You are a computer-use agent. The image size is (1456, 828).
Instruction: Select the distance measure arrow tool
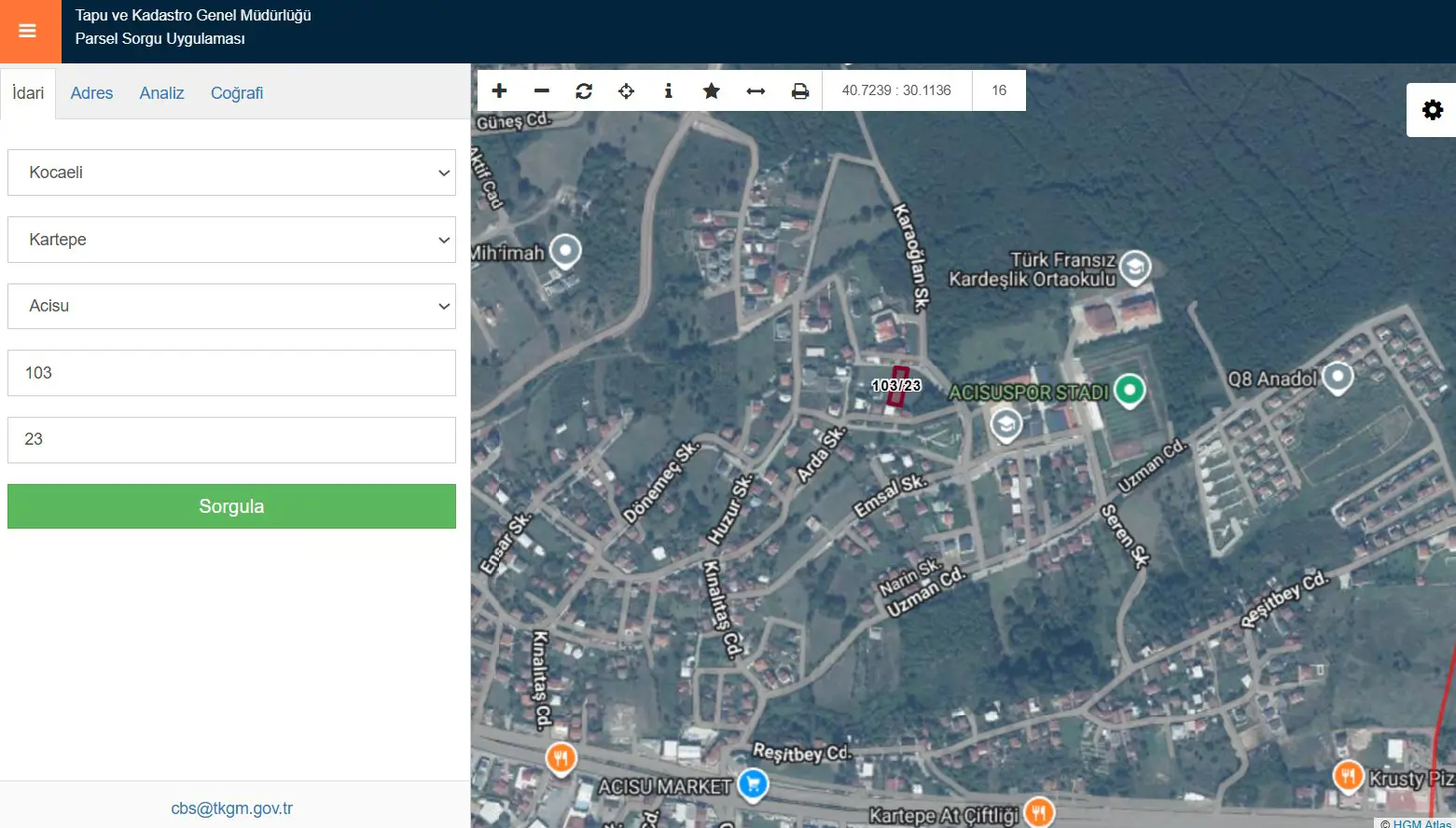pyautogui.click(x=756, y=90)
